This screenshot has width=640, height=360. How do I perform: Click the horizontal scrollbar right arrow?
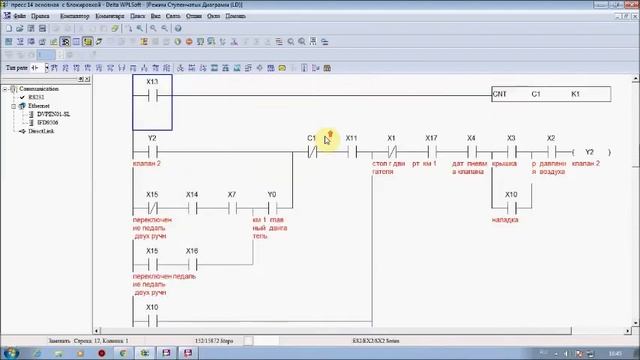pos(628,331)
